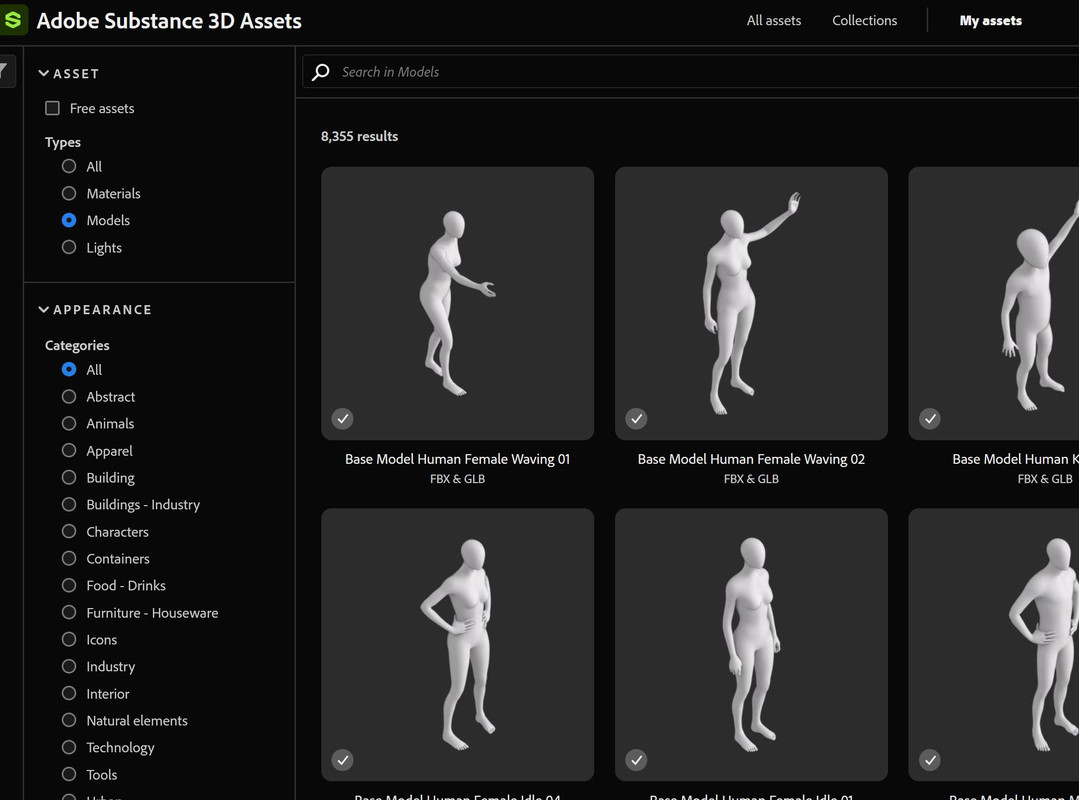Image resolution: width=1079 pixels, height=800 pixels.
Task: Choose the Tools category
Action: point(69,774)
